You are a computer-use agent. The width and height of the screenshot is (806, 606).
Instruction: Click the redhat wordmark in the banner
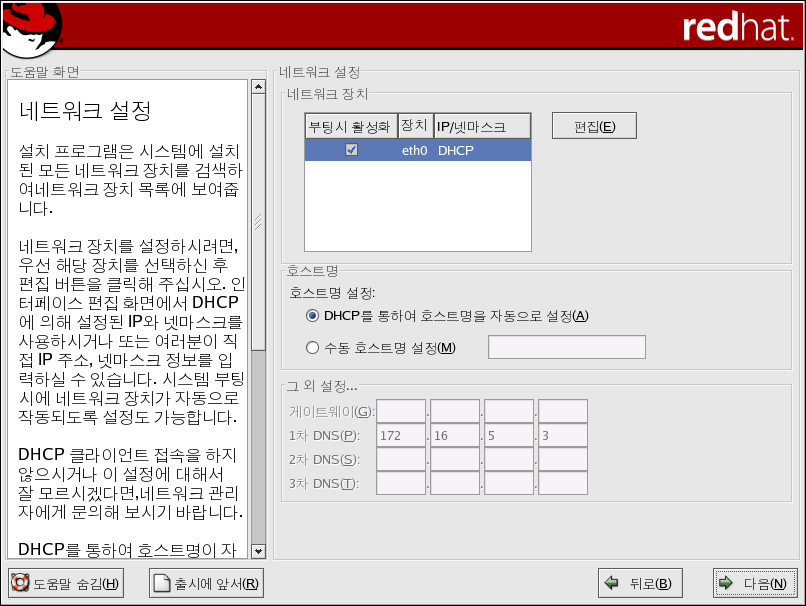(737, 27)
